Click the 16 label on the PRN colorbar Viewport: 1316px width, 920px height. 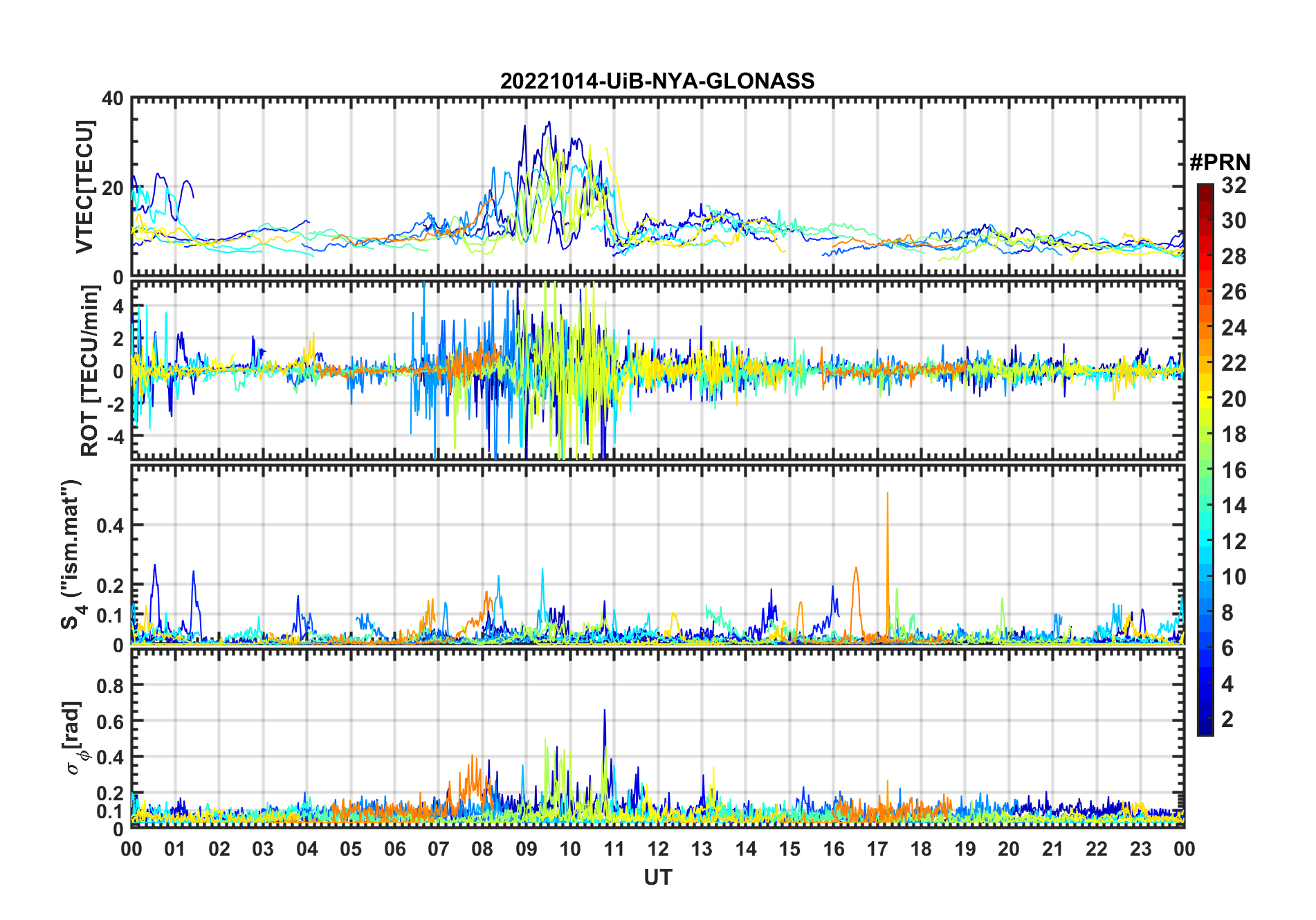click(x=1234, y=470)
